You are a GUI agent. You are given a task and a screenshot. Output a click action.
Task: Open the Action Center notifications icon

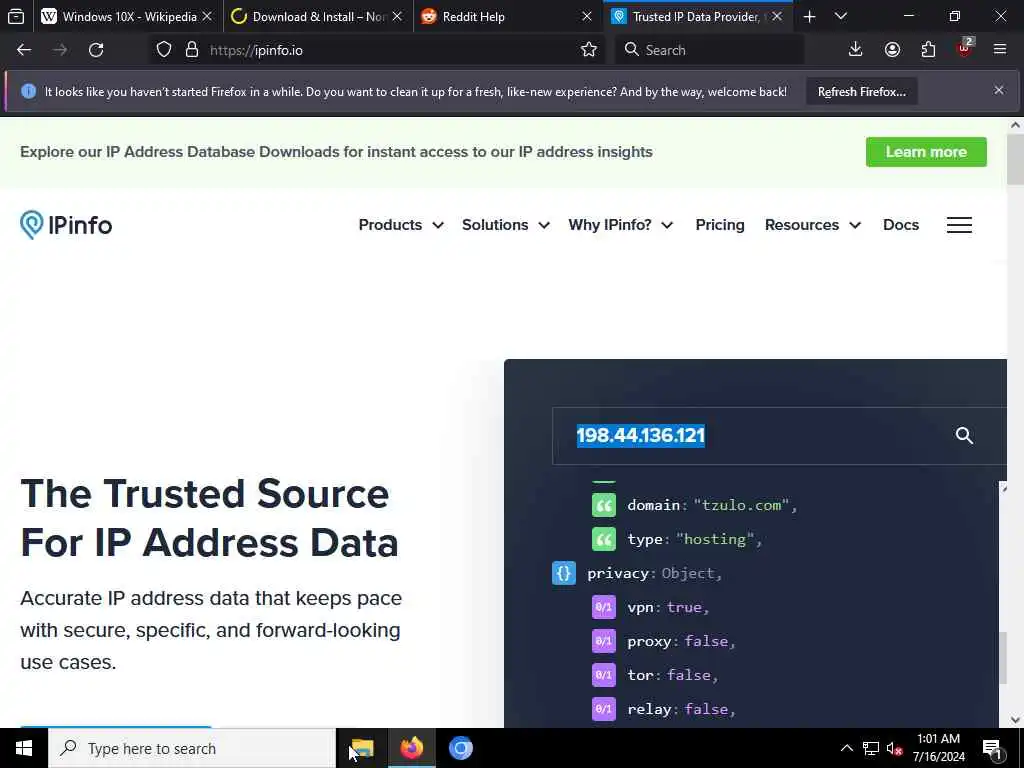click(993, 750)
